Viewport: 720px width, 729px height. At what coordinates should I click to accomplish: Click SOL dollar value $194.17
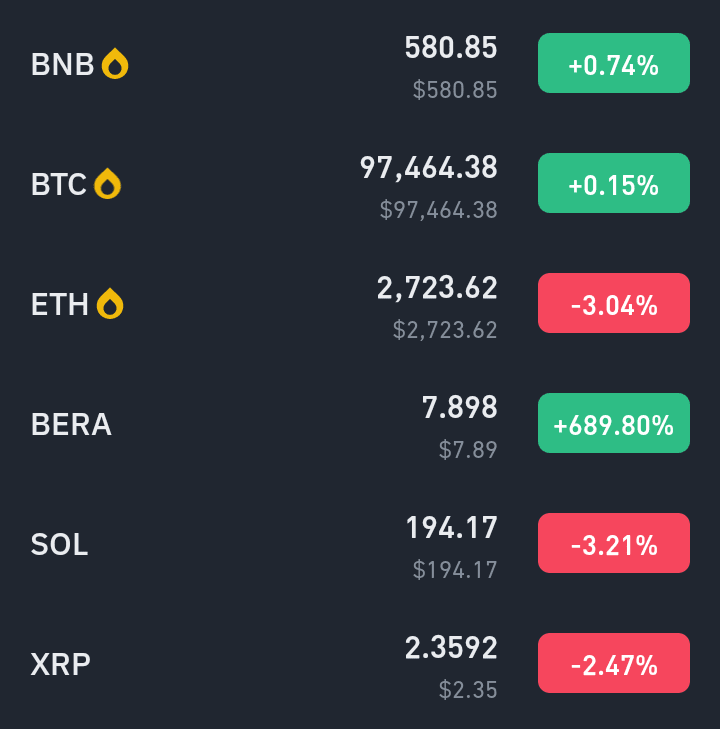pos(455,570)
